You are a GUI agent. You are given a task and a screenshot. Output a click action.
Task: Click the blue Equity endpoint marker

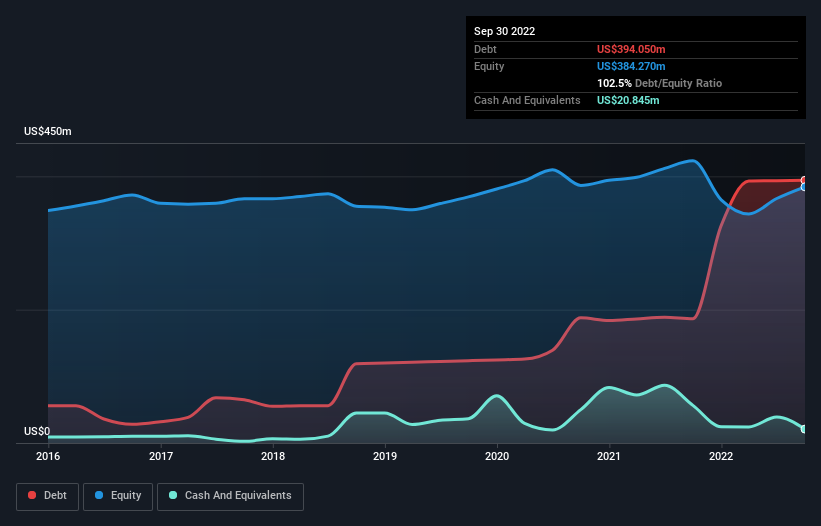(x=804, y=187)
